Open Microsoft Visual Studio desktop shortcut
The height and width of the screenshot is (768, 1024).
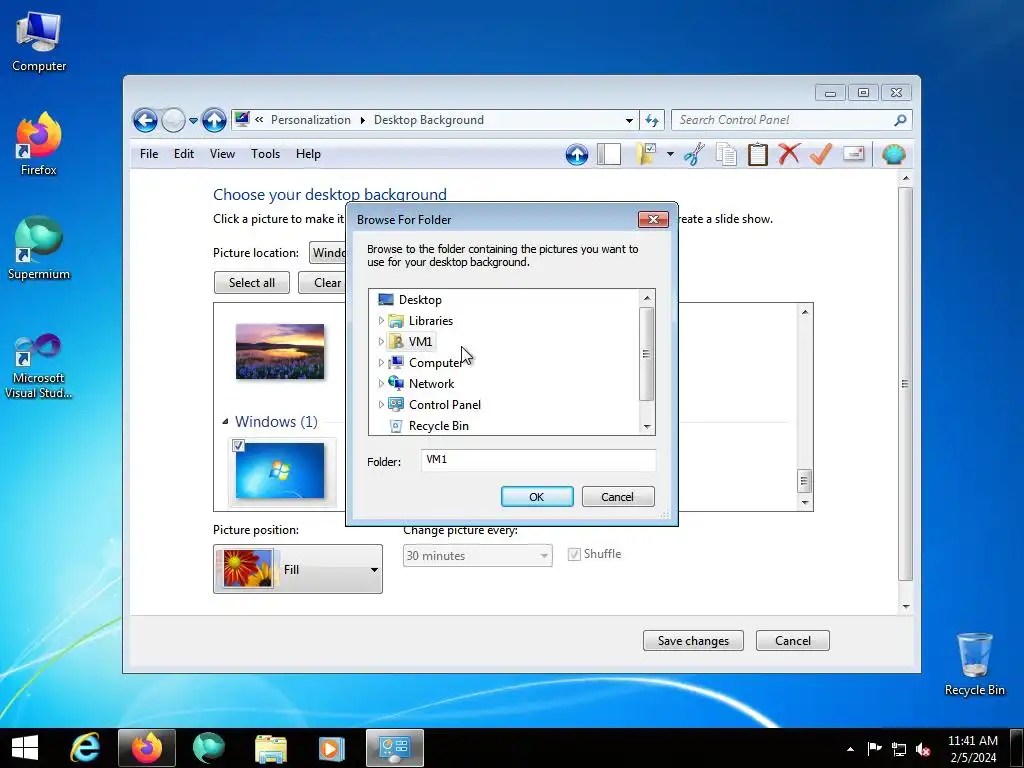[x=39, y=366]
